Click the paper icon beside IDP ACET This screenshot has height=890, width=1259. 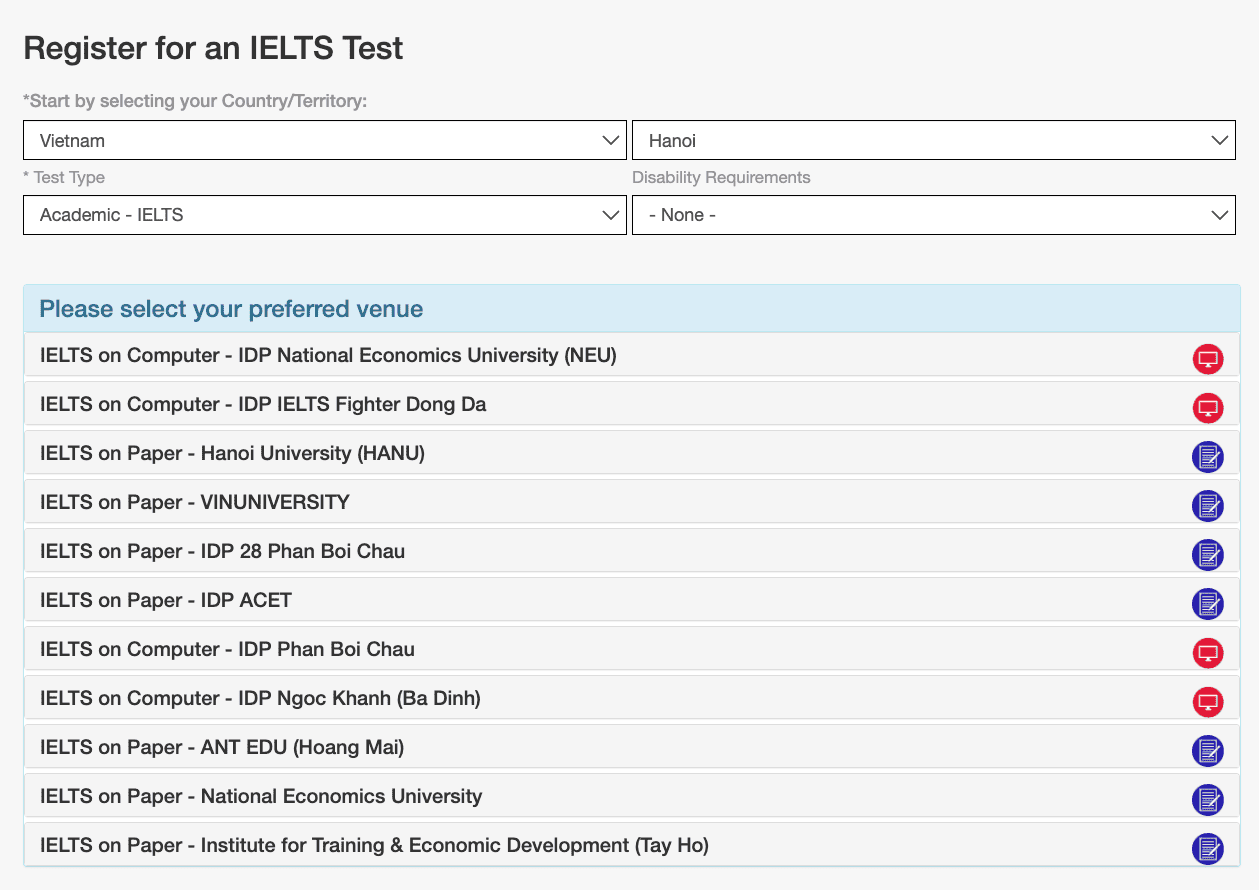1207,604
